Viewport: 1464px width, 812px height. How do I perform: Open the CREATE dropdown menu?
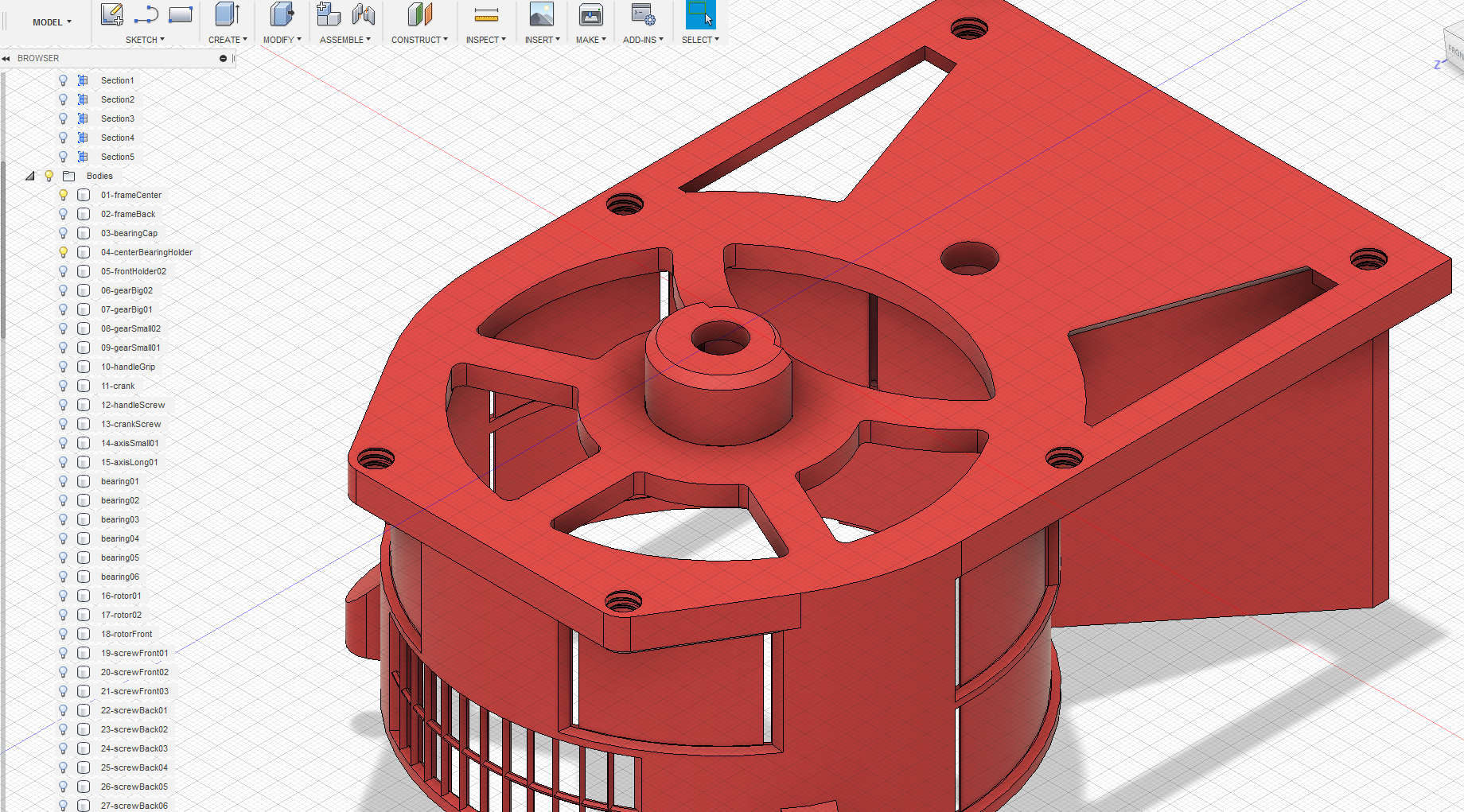pos(228,40)
